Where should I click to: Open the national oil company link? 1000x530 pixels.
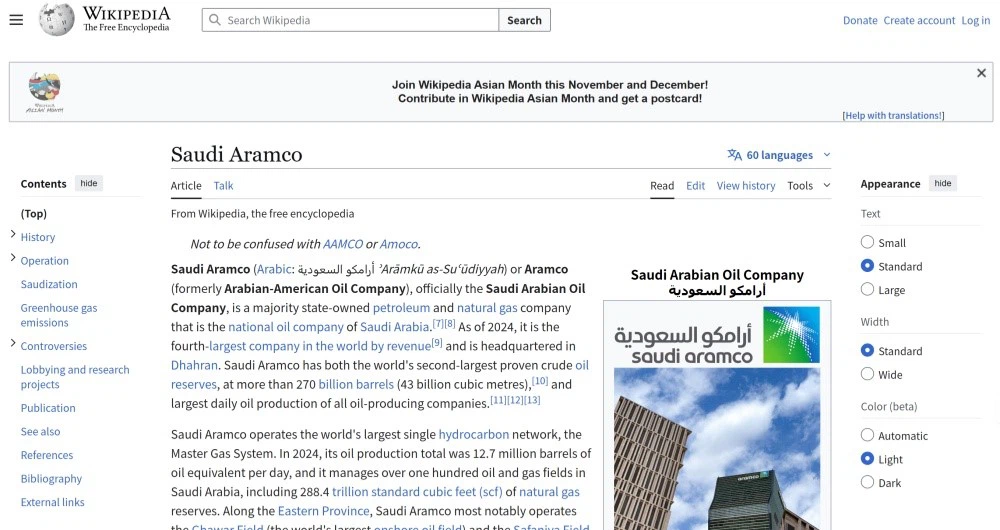coord(286,327)
